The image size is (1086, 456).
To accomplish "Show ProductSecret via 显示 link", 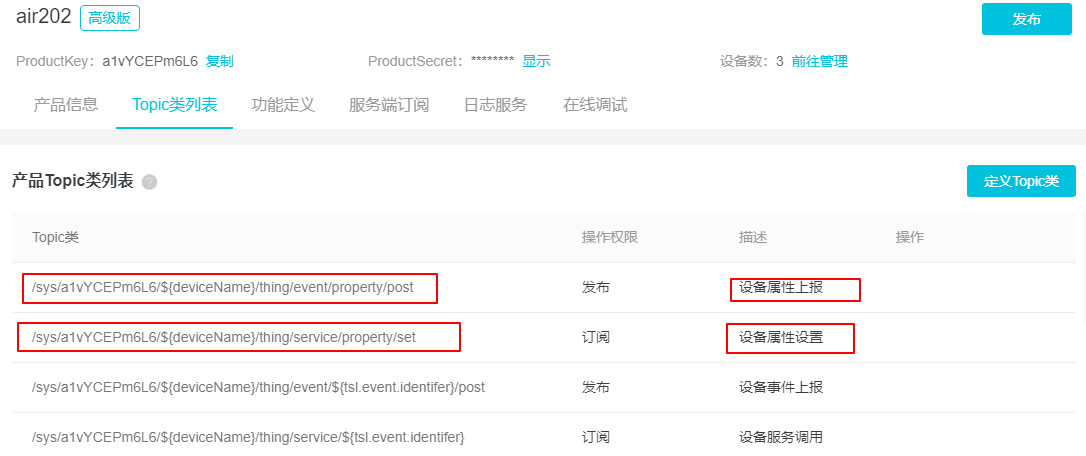I will pyautogui.click(x=536, y=61).
